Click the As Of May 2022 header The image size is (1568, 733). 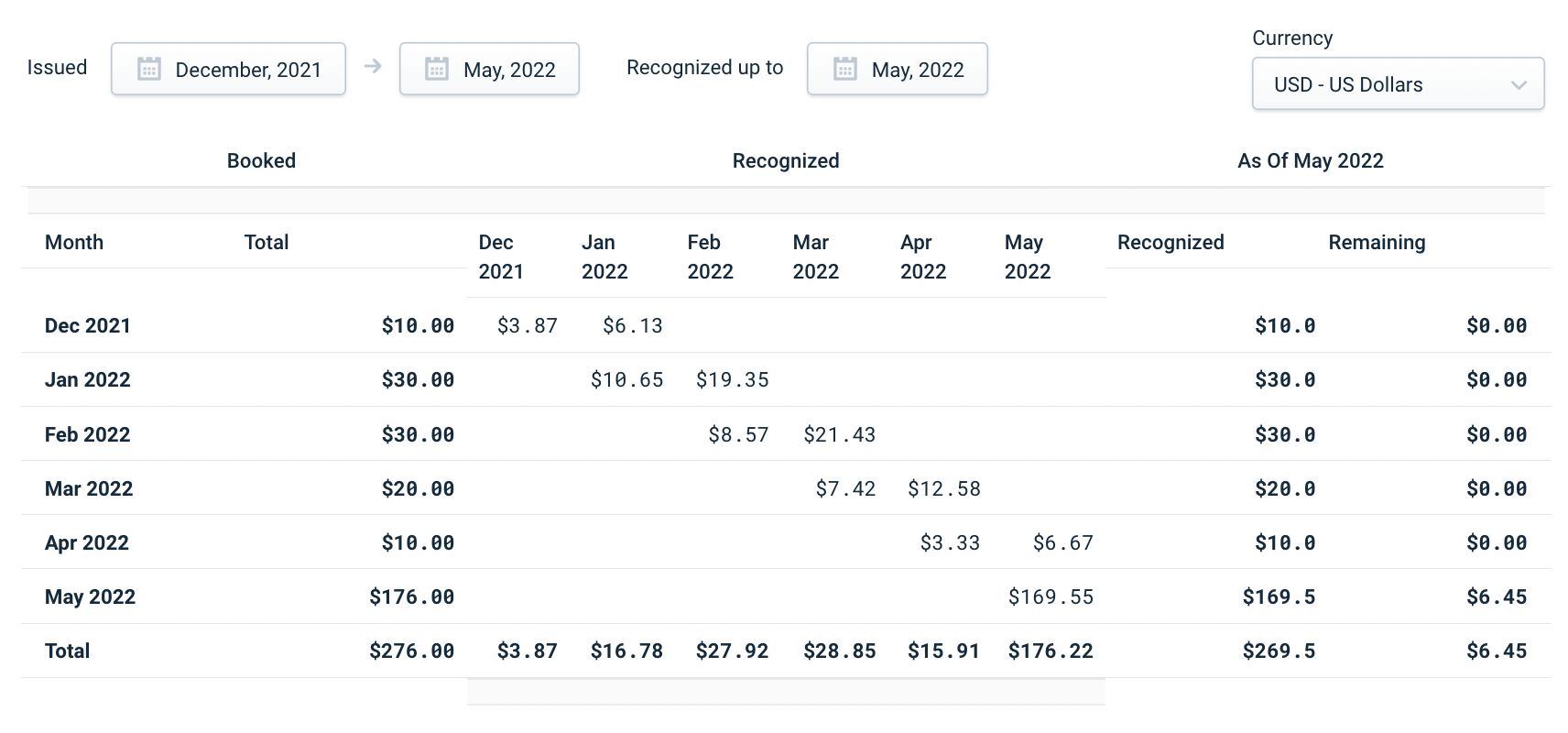(1312, 160)
